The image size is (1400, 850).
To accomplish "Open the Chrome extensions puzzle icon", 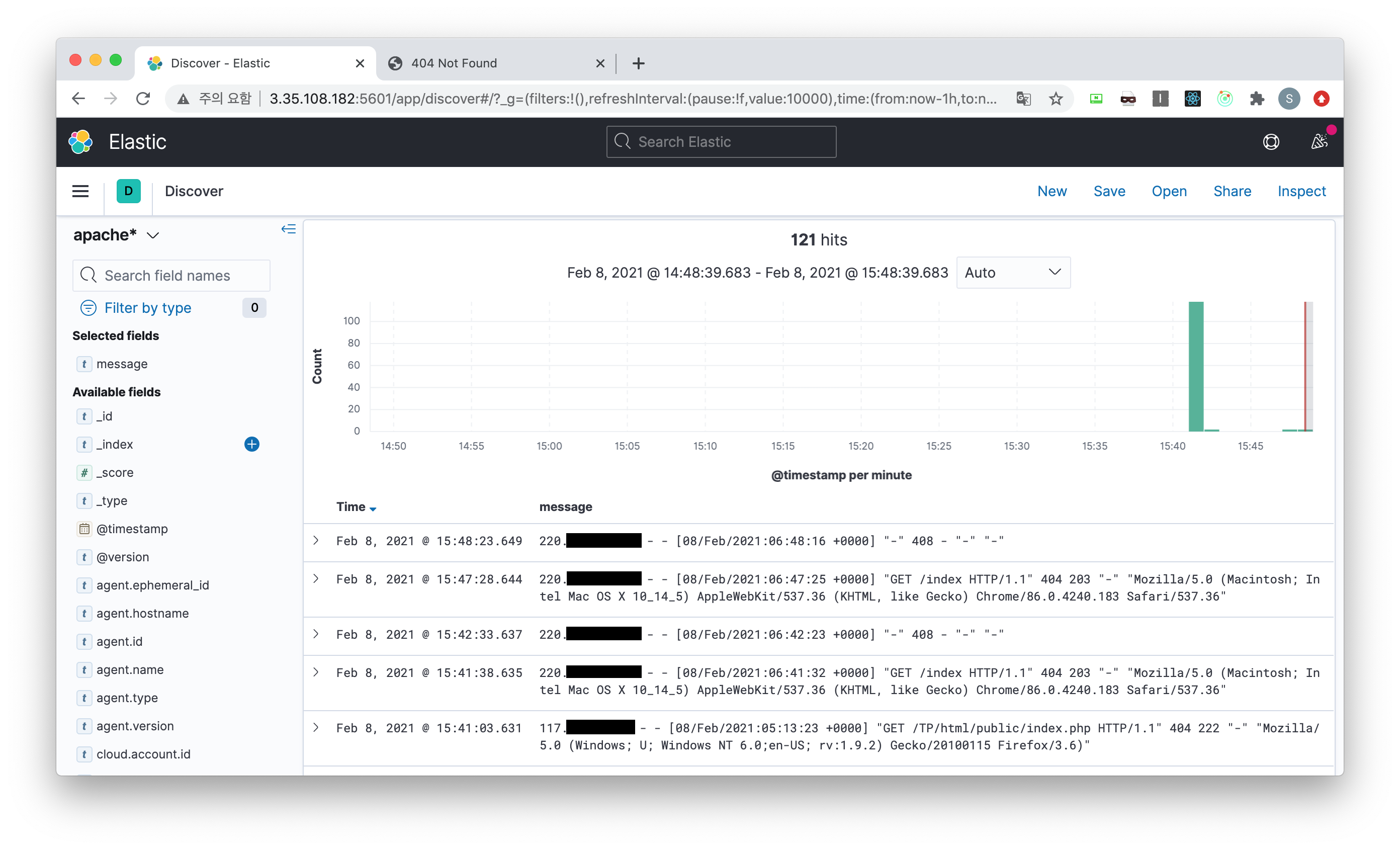I will pos(1257,99).
